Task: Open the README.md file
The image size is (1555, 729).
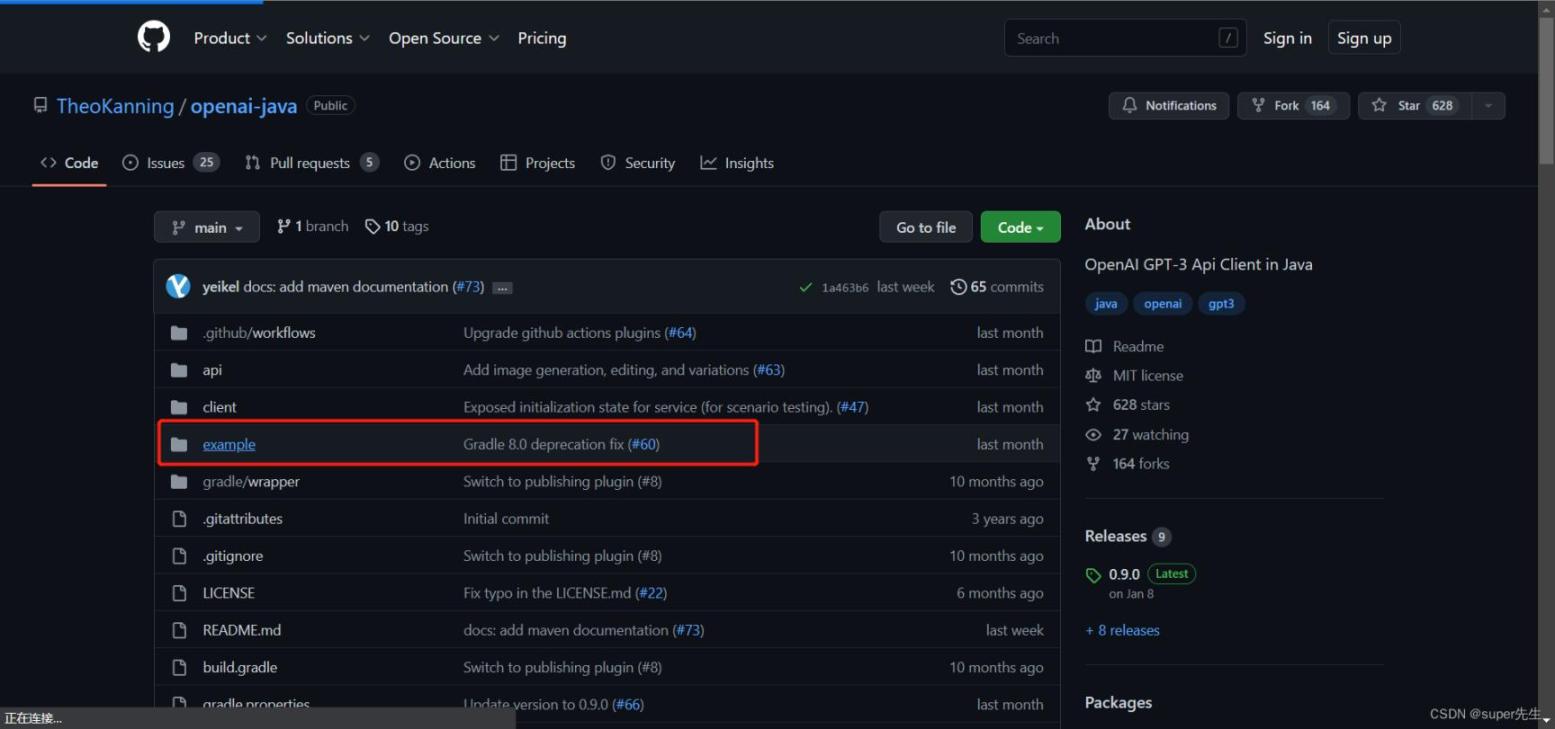Action: [242, 630]
